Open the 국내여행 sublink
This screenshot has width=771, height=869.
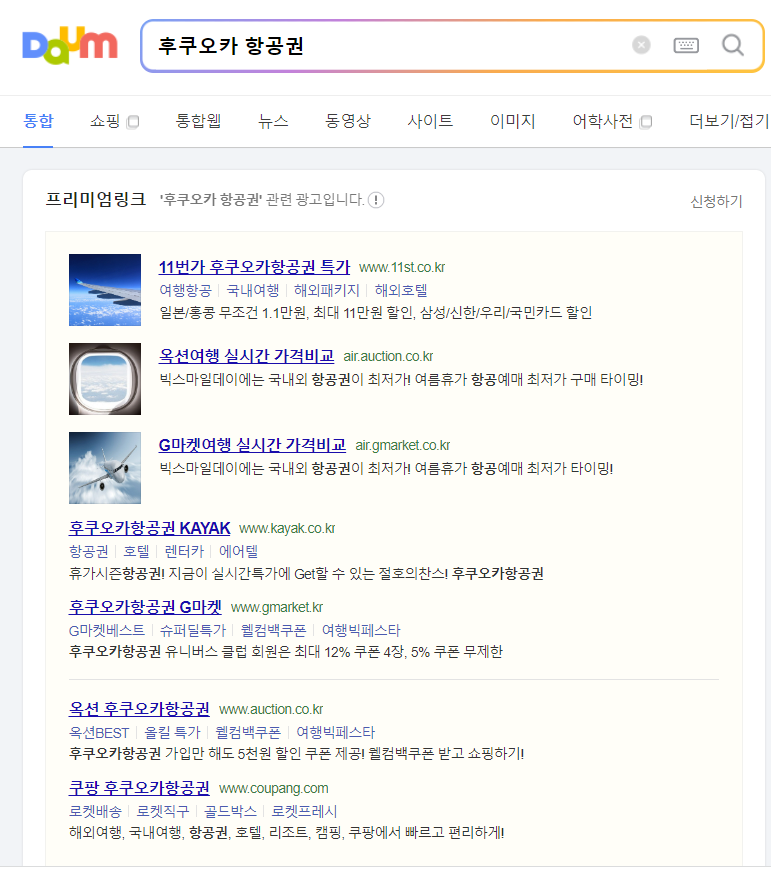[253, 290]
